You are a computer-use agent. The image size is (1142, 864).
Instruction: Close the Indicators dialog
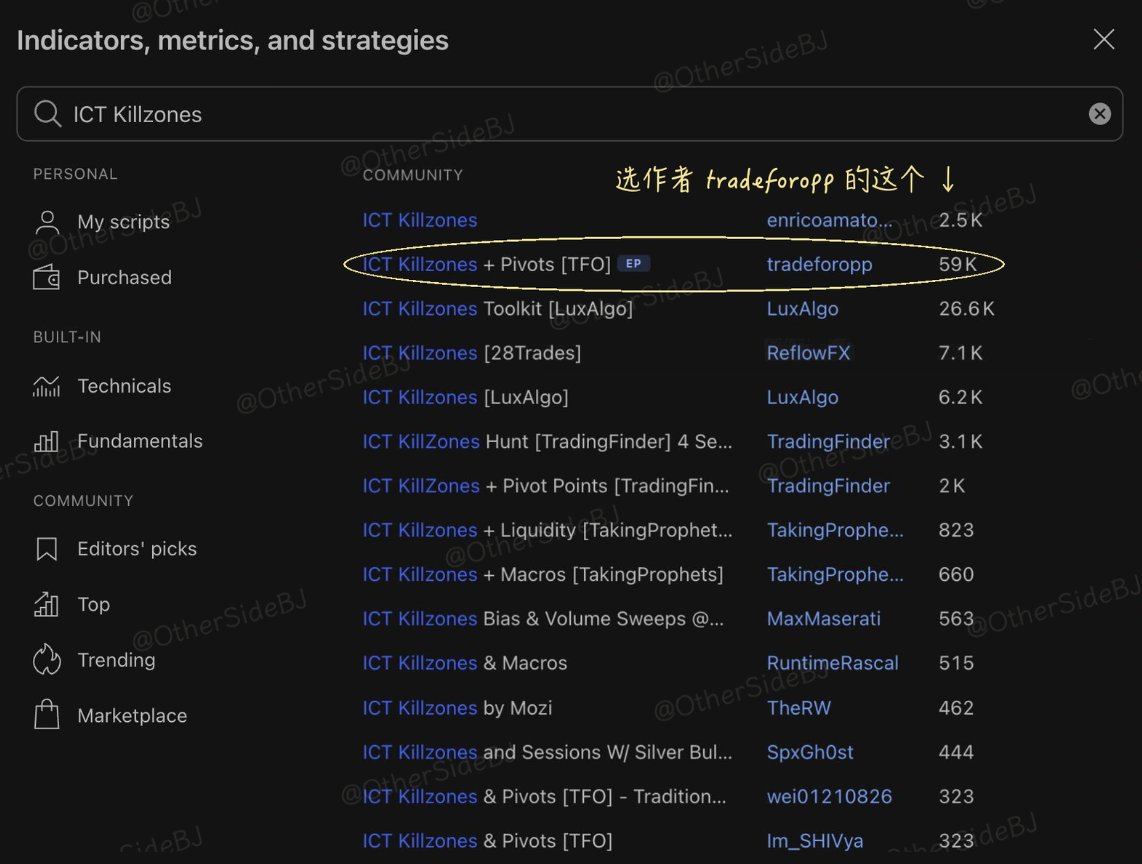click(1104, 39)
